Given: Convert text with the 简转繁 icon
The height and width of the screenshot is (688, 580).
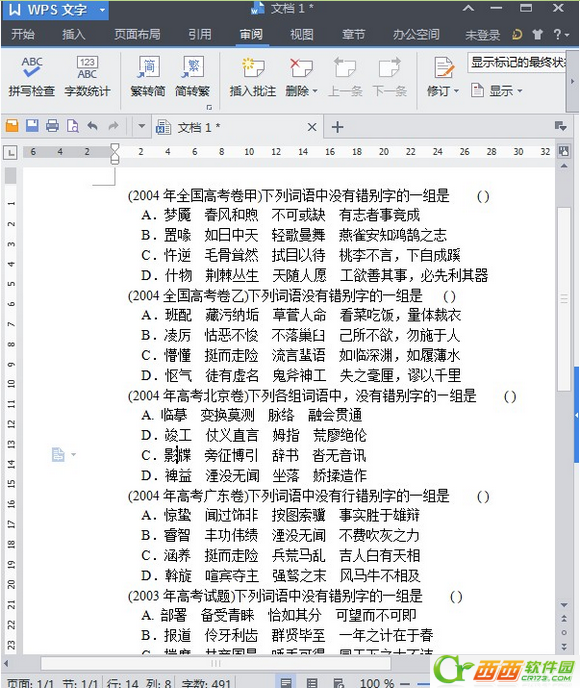Looking at the screenshot, I should [x=192, y=76].
